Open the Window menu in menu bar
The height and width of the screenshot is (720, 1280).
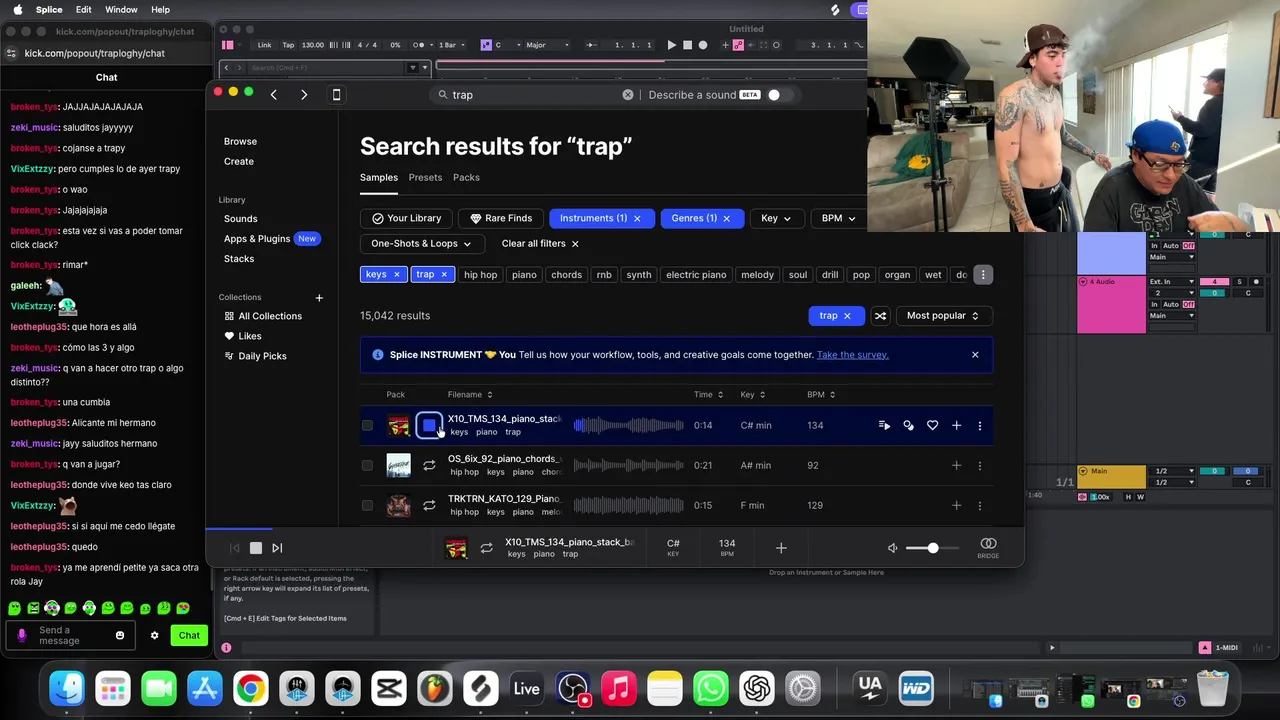(x=121, y=9)
